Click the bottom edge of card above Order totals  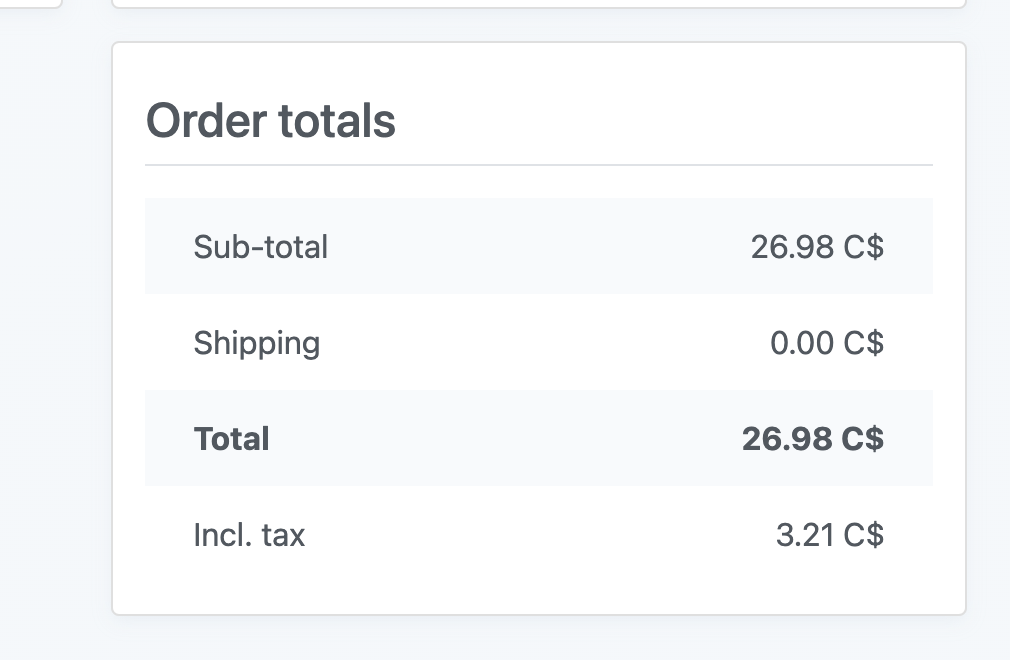click(538, 5)
